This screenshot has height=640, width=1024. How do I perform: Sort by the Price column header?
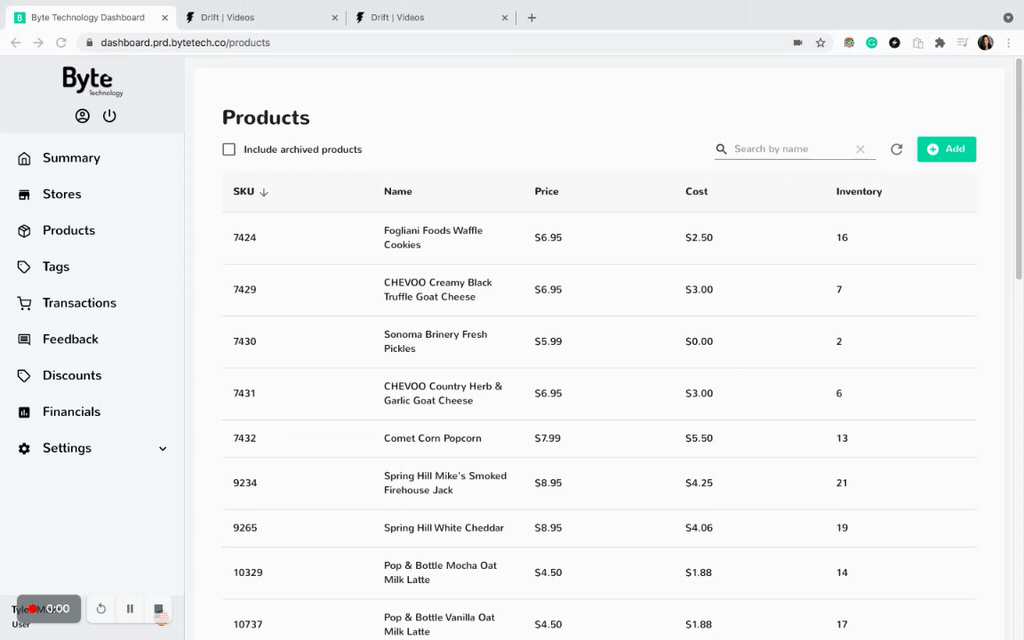[547, 191]
